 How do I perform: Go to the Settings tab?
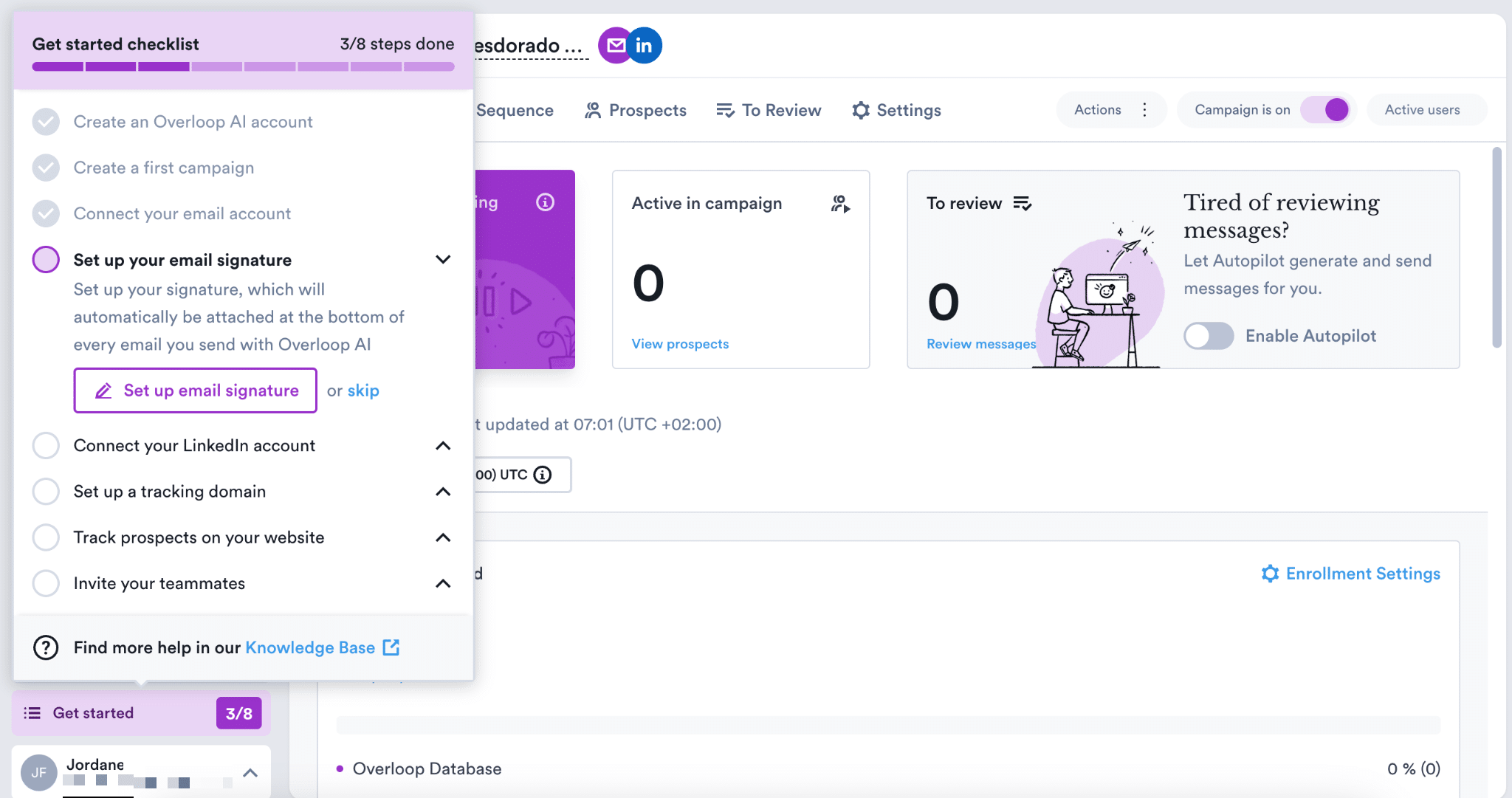pyautogui.click(x=896, y=110)
